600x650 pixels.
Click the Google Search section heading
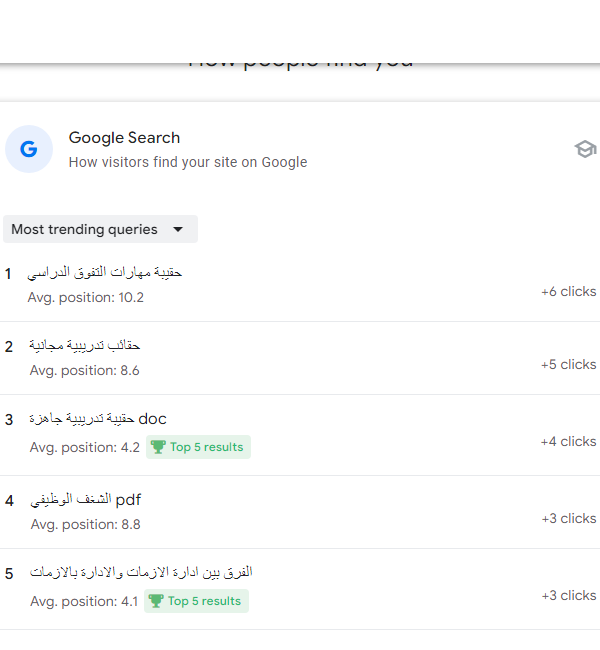[124, 138]
